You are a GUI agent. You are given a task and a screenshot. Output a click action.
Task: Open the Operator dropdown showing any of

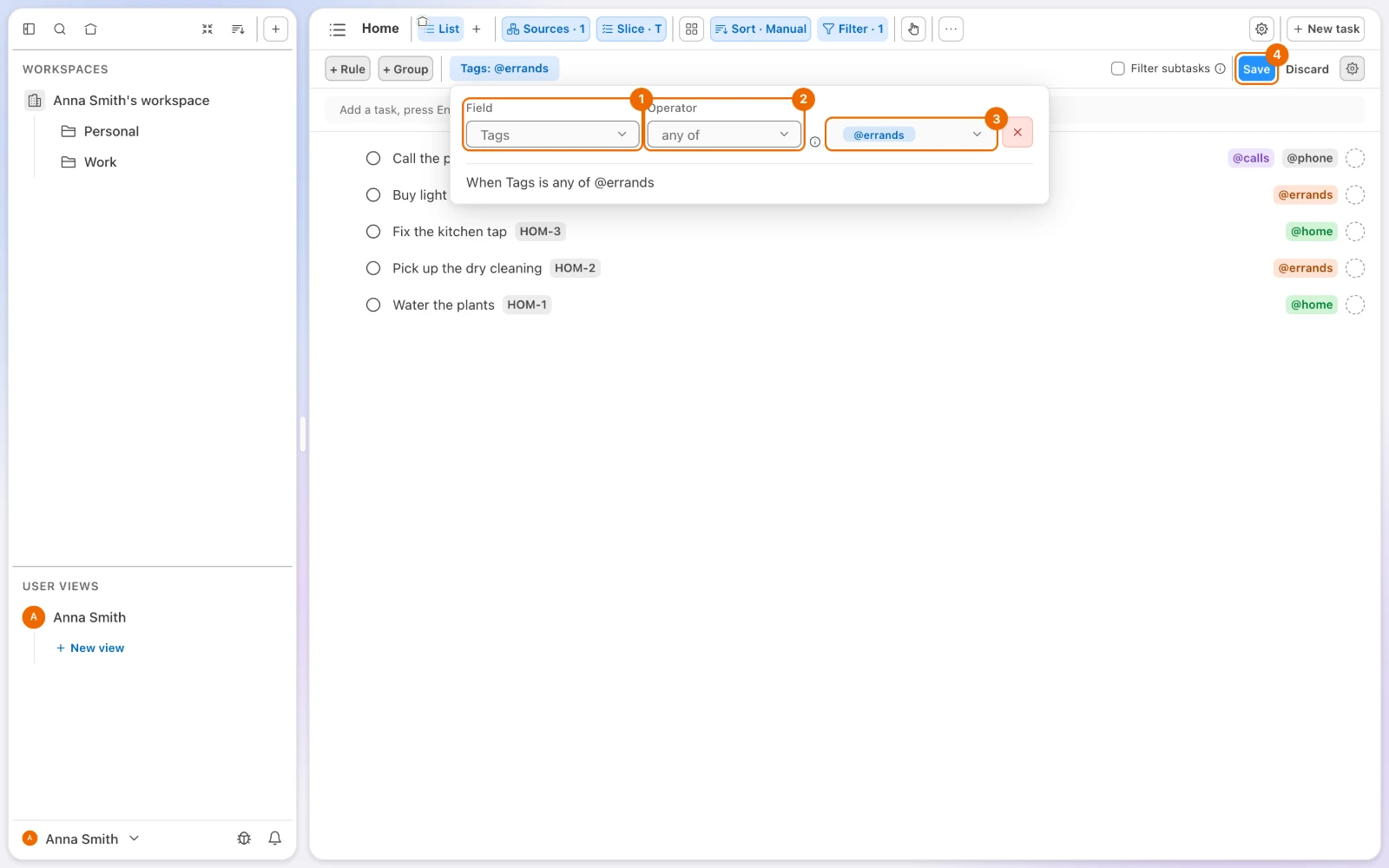(x=724, y=135)
